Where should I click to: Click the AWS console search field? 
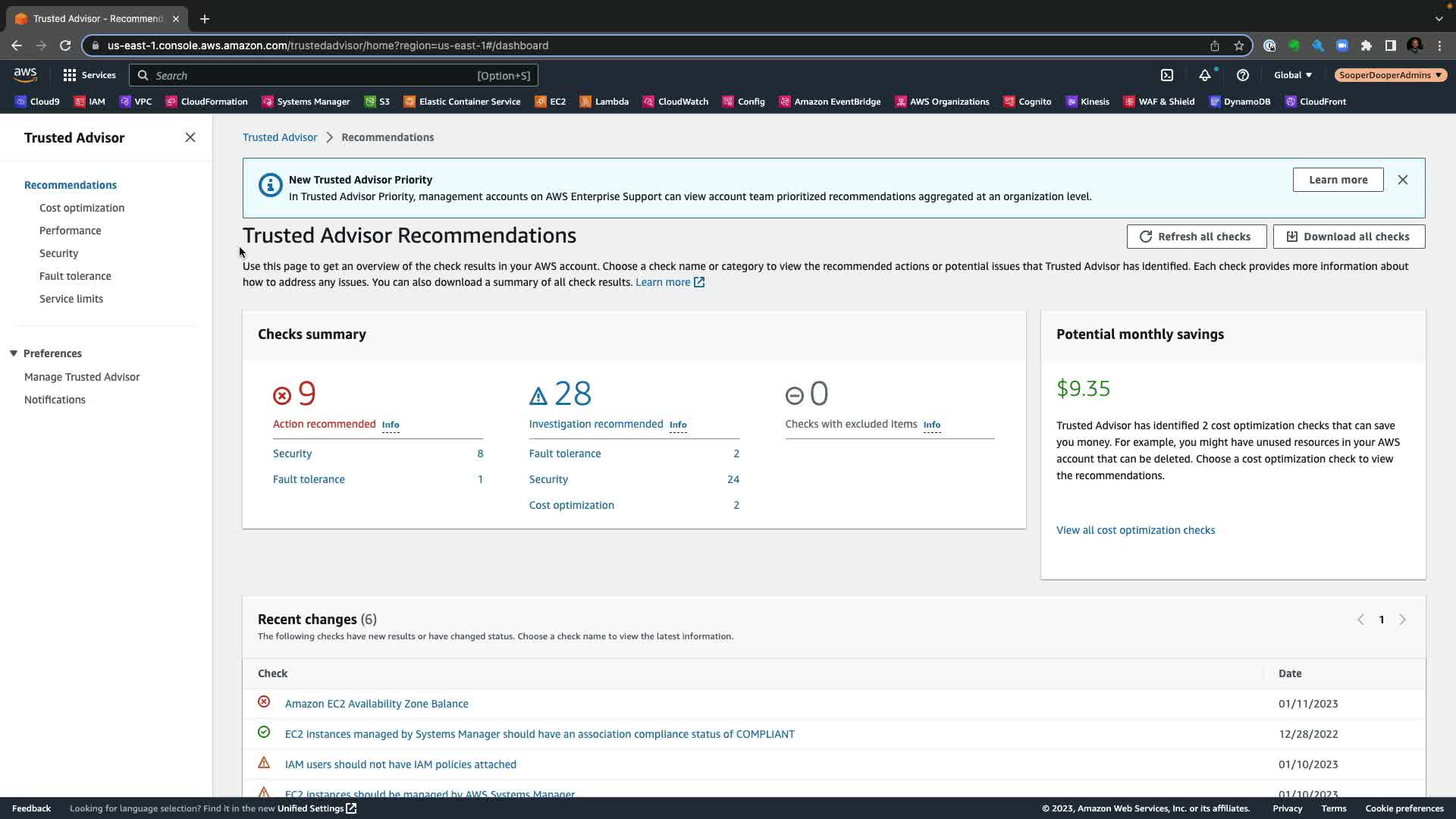pos(334,75)
